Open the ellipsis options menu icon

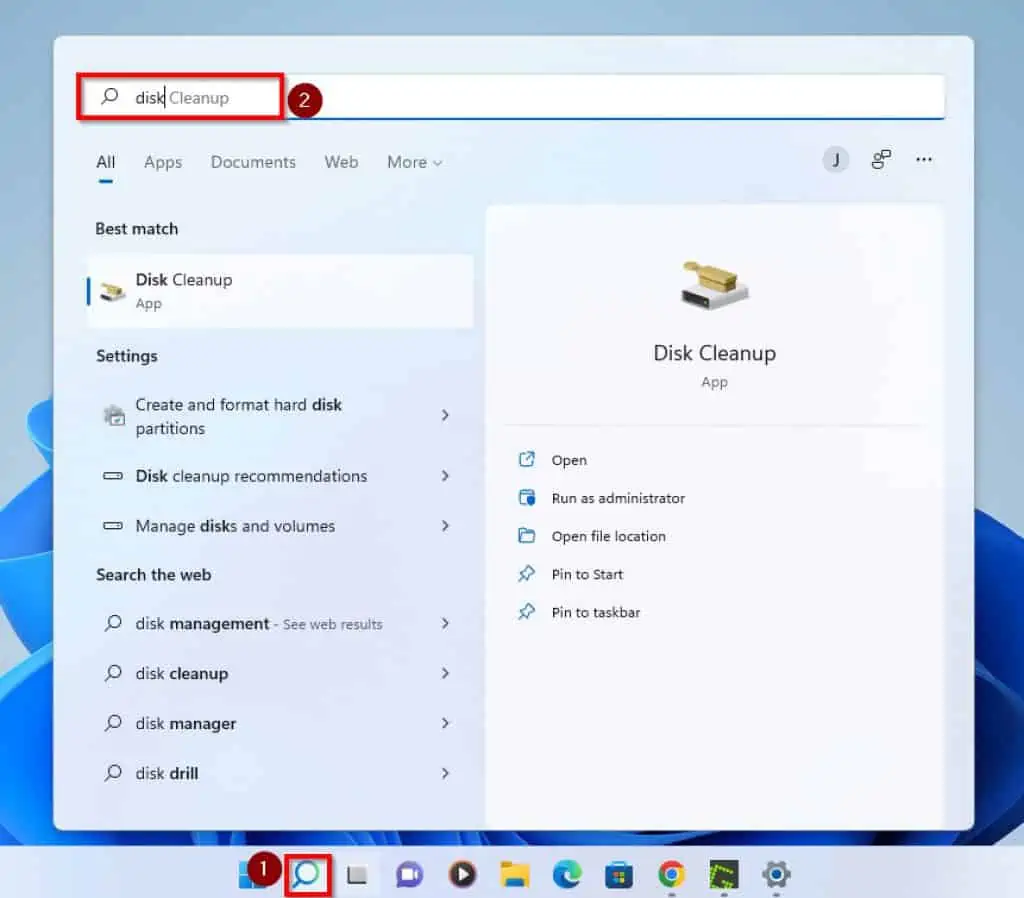click(x=923, y=160)
